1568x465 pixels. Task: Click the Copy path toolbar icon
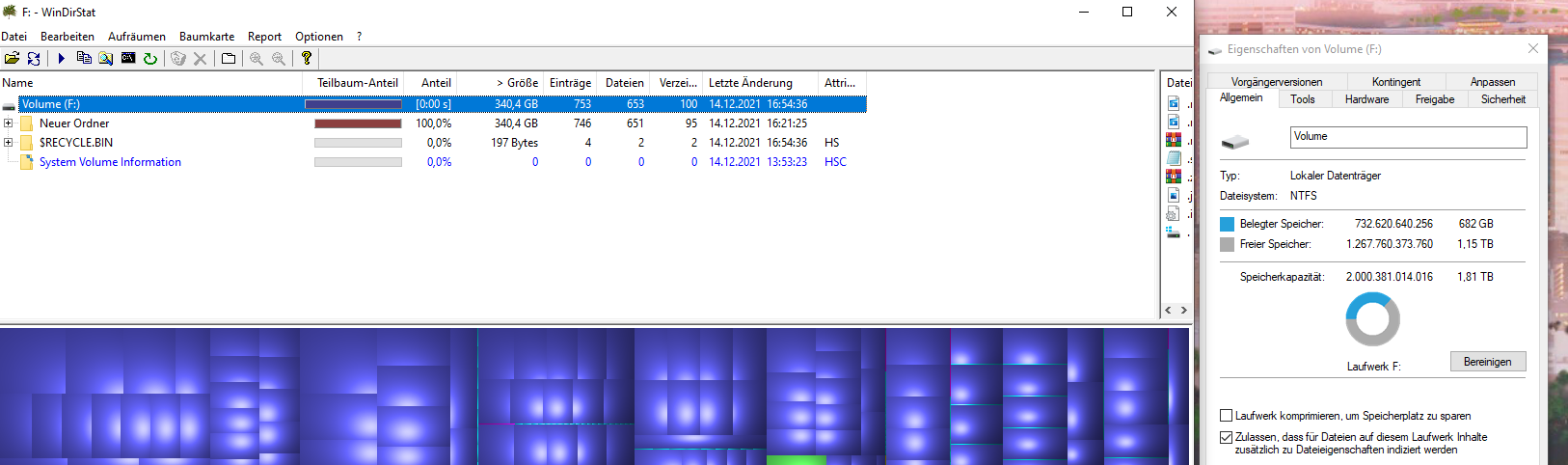point(84,59)
